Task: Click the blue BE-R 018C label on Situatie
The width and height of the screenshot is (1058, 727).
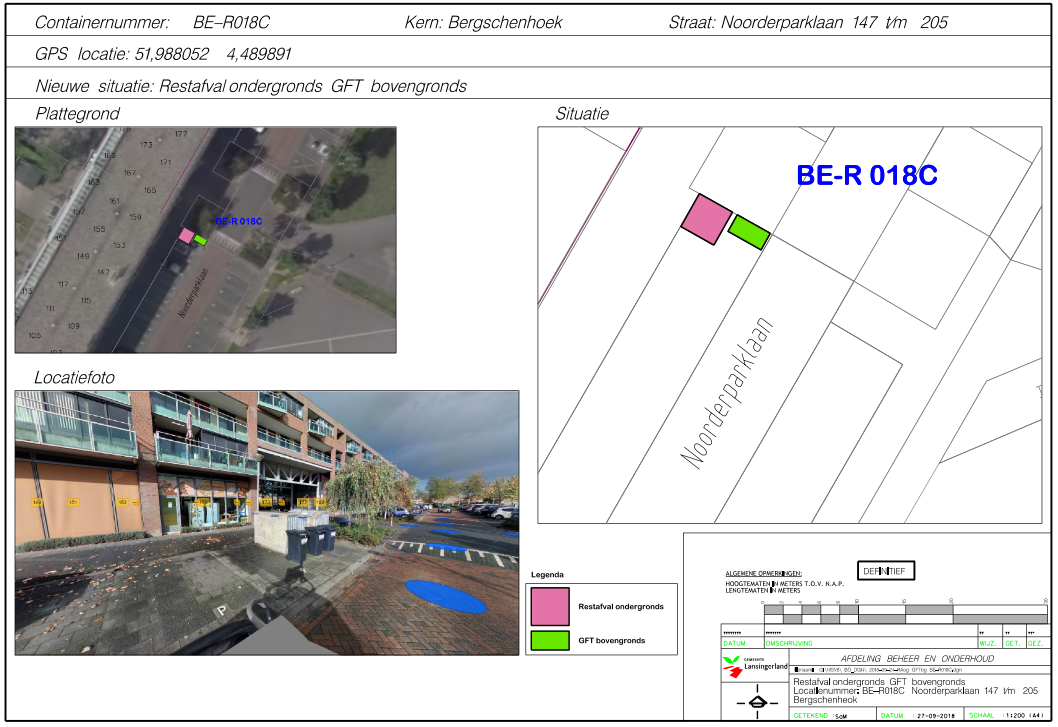Action: tap(866, 175)
